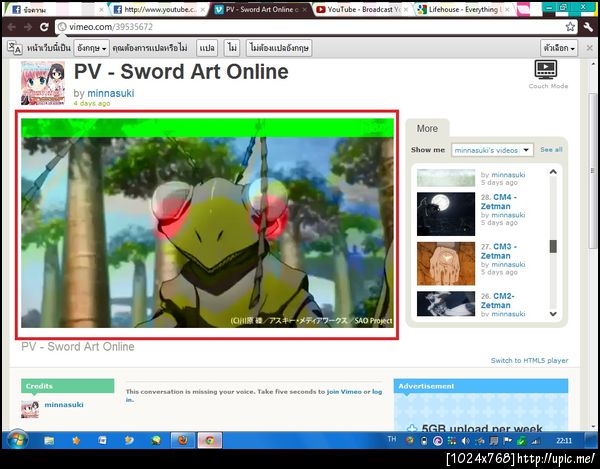Image resolution: width=600 pixels, height=469 pixels.
Task: Click the browser forward arrow
Action: 28,27
